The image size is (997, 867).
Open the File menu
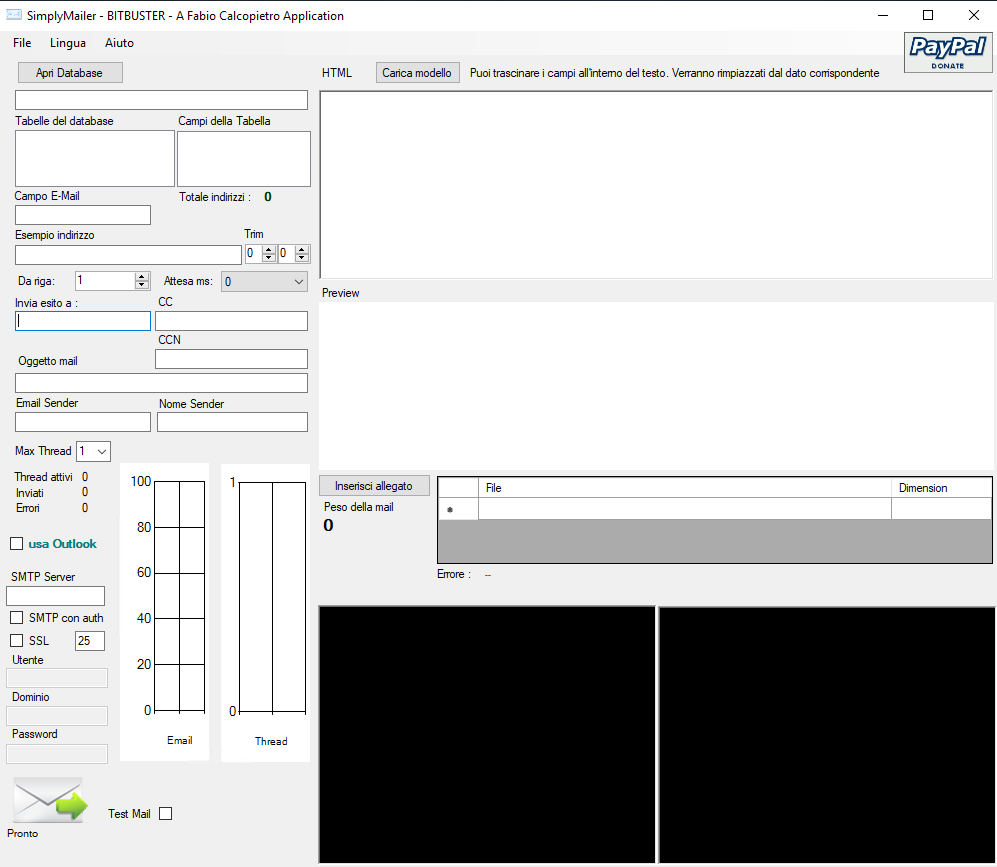[22, 43]
